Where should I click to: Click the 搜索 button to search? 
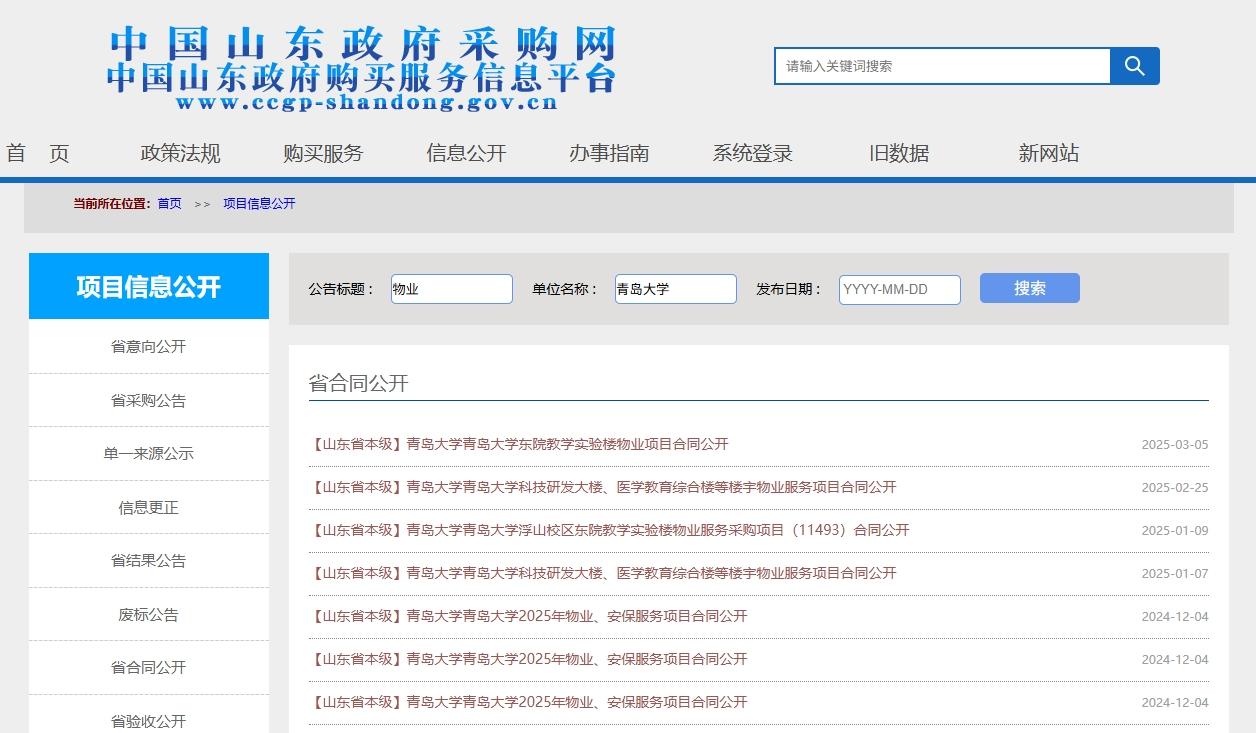1029,288
